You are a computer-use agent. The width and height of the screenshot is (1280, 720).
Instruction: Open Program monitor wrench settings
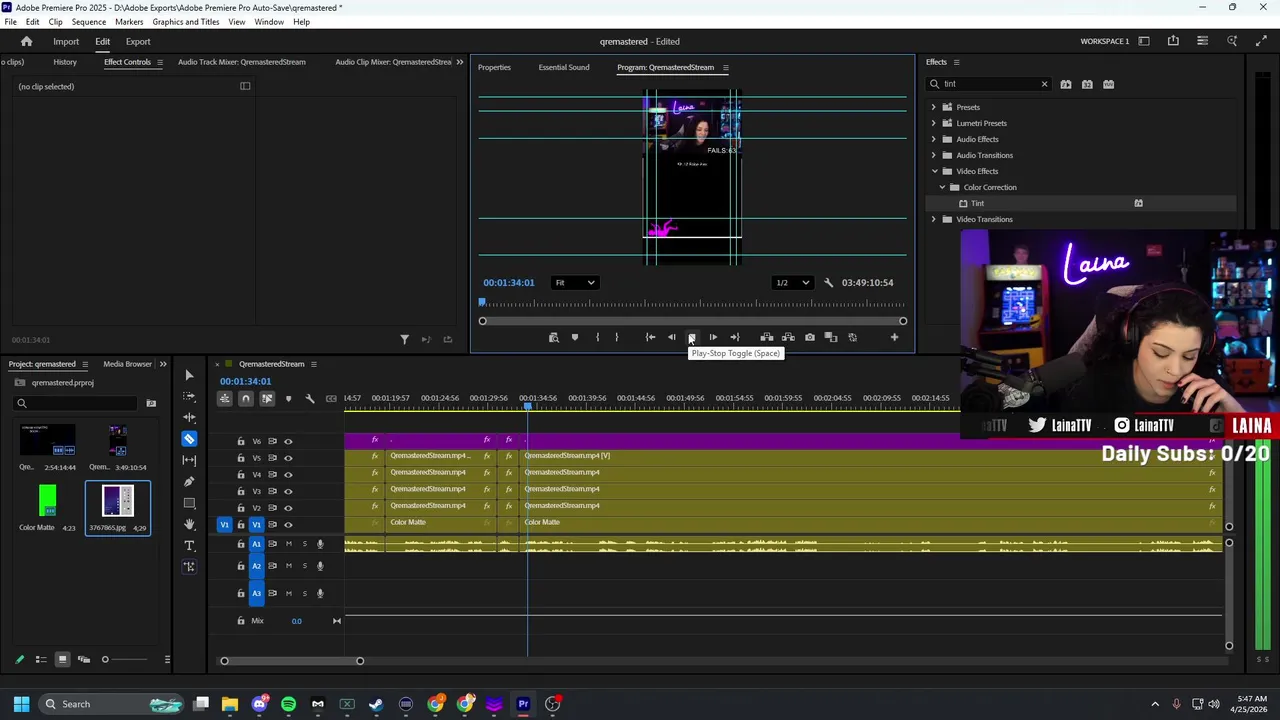828,282
